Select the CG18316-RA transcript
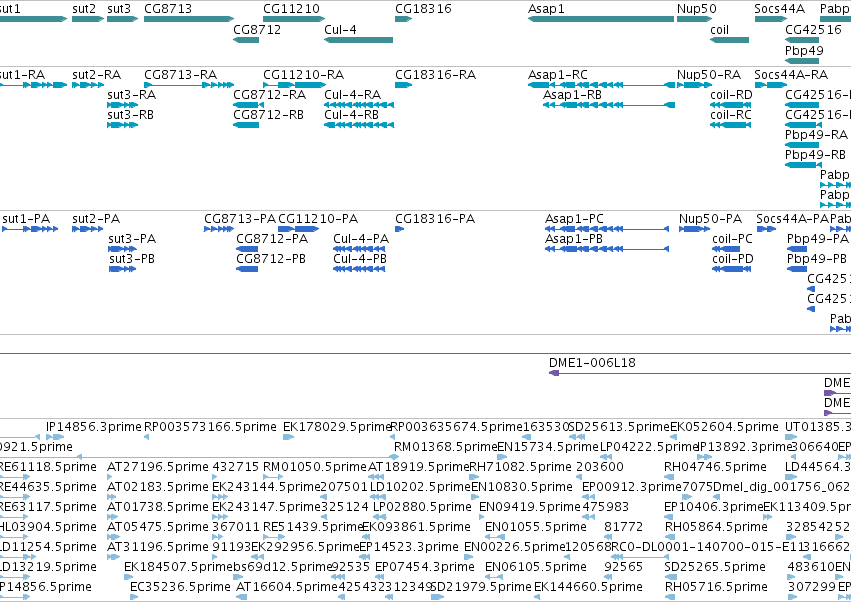The width and height of the screenshot is (851, 602). pyautogui.click(x=403, y=85)
